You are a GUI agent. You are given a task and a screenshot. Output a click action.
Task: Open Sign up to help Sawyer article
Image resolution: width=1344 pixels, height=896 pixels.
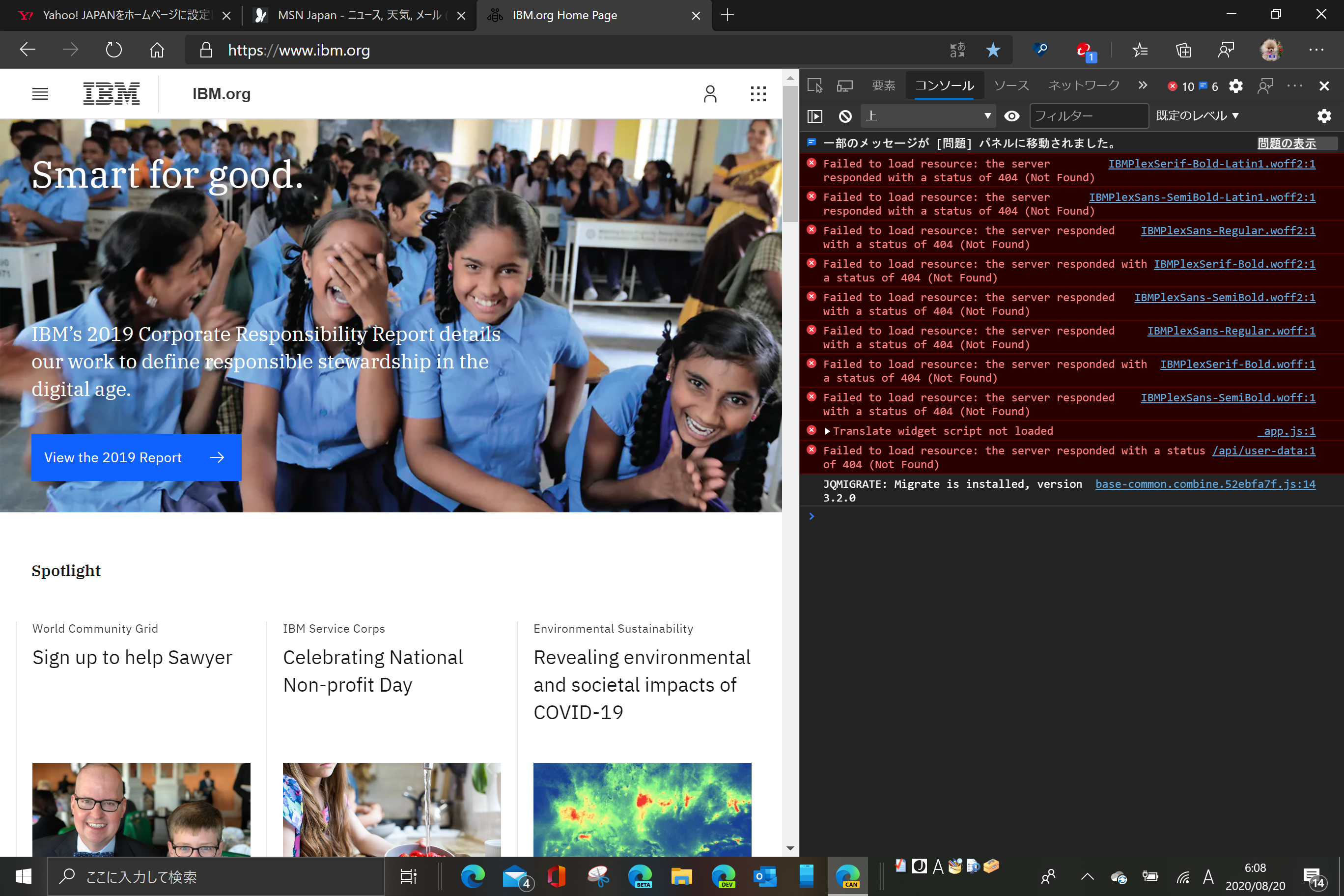coord(132,657)
